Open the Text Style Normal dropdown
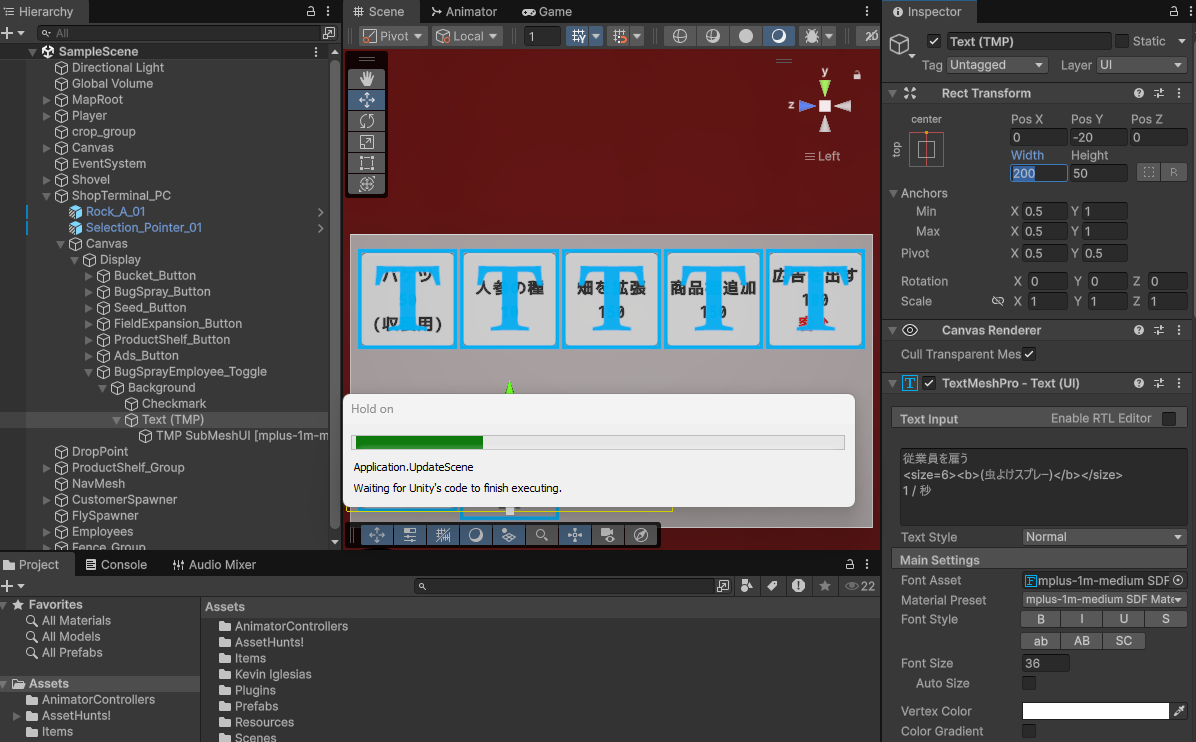The image size is (1196, 742). point(1104,537)
